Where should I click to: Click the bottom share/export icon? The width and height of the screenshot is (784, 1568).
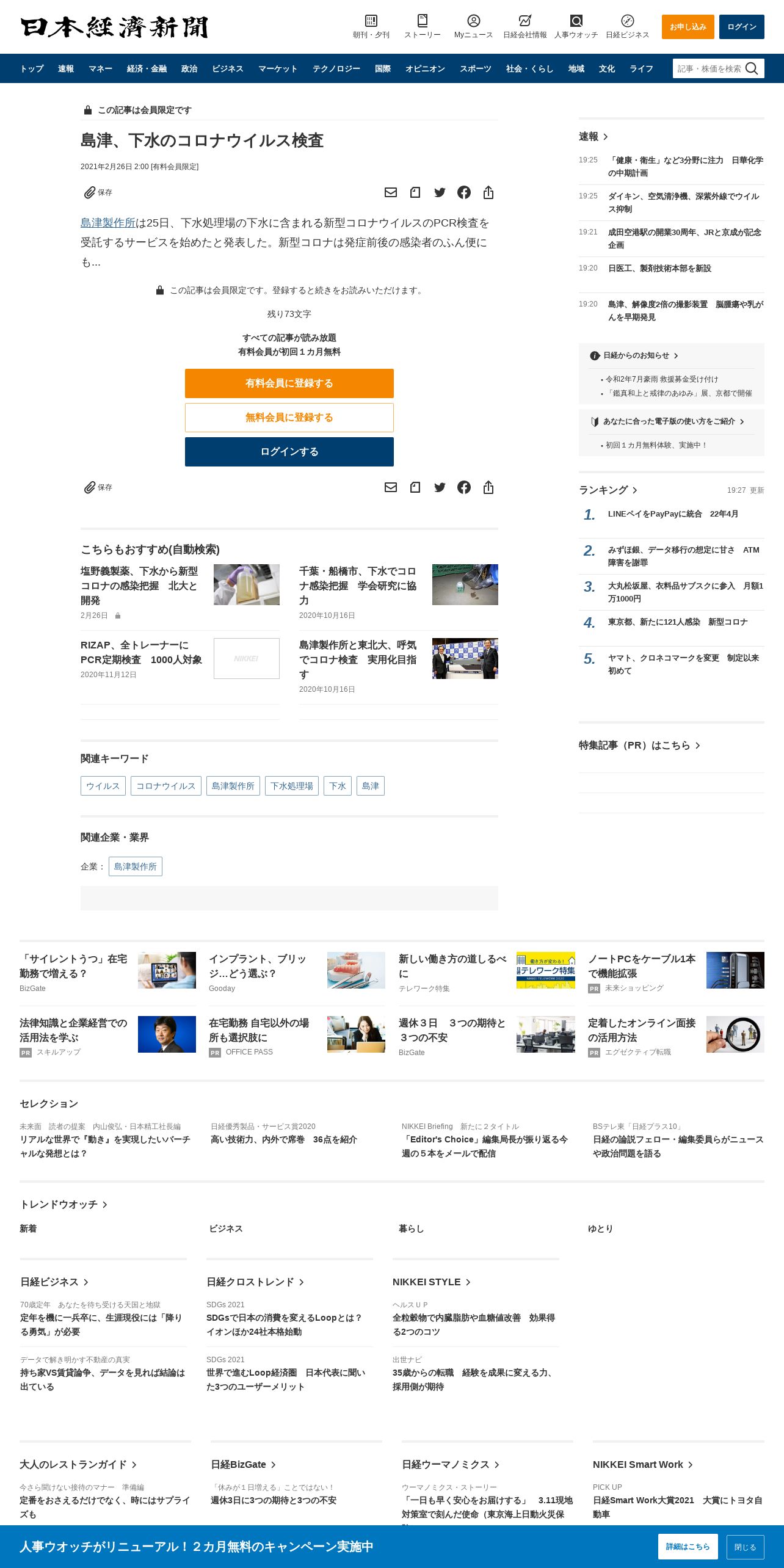coord(488,487)
